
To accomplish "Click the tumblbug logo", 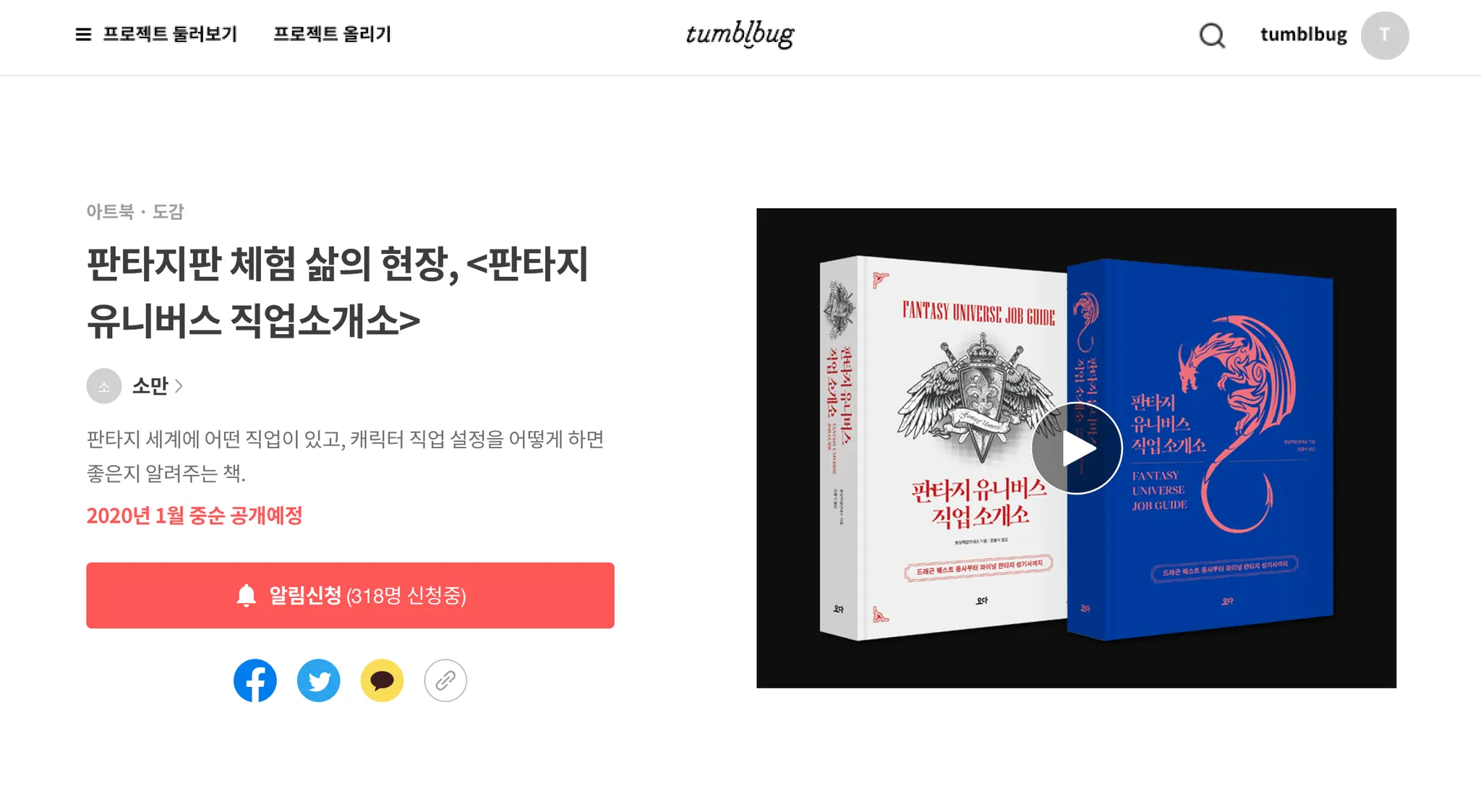I will [740, 34].
